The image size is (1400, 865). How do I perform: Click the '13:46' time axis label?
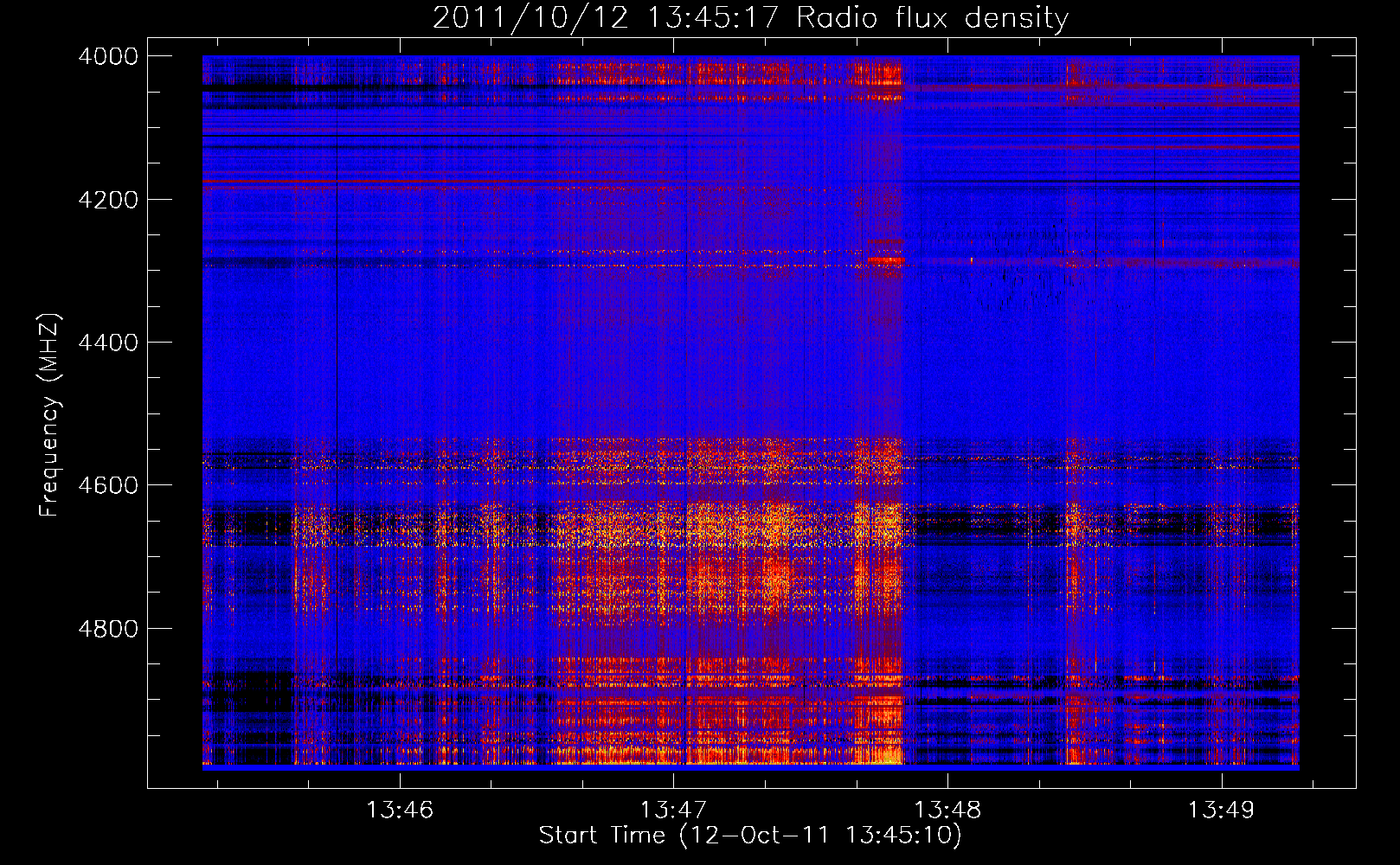400,811
